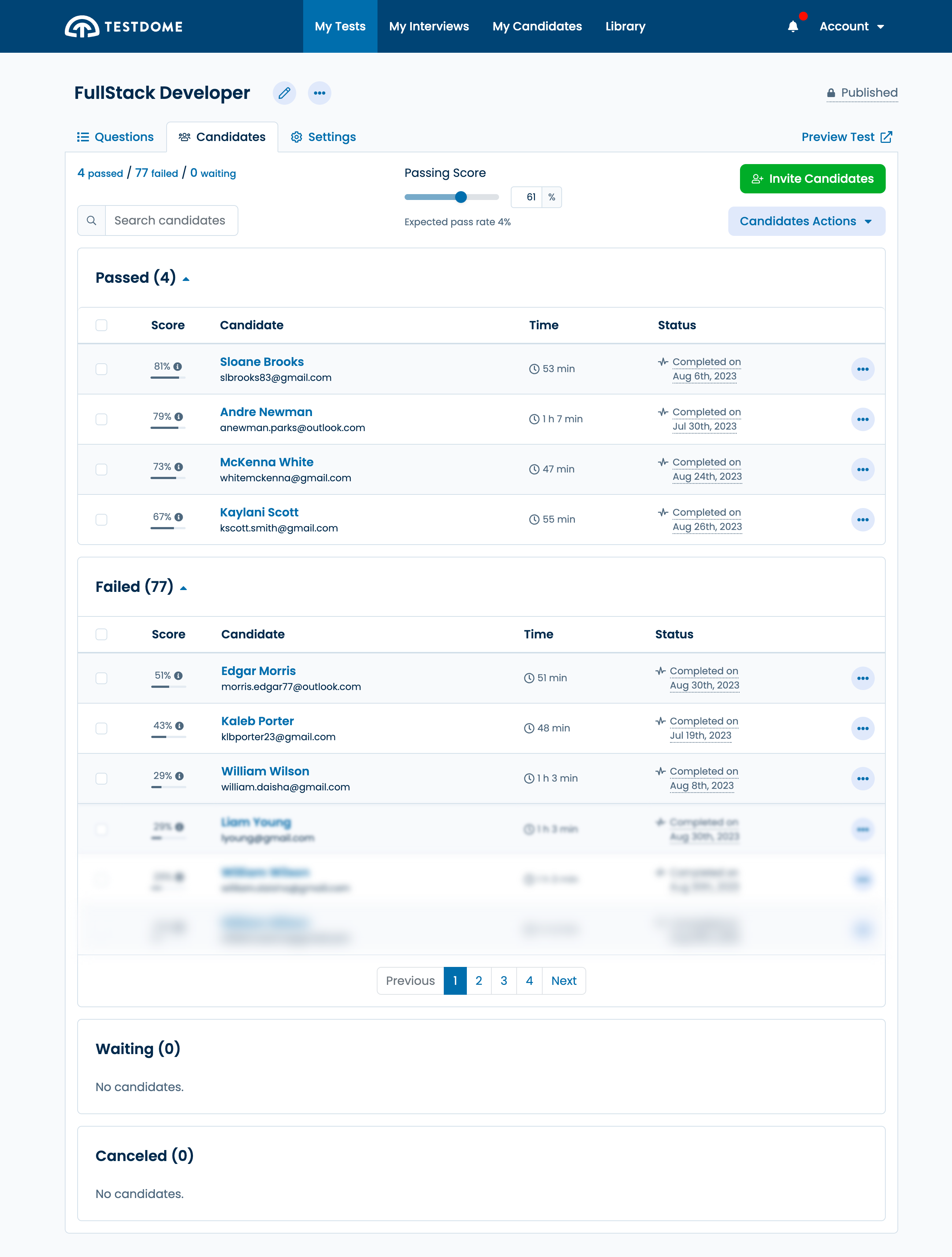Open the Preview Test link
Image resolution: width=952 pixels, height=1257 pixels.
(846, 137)
